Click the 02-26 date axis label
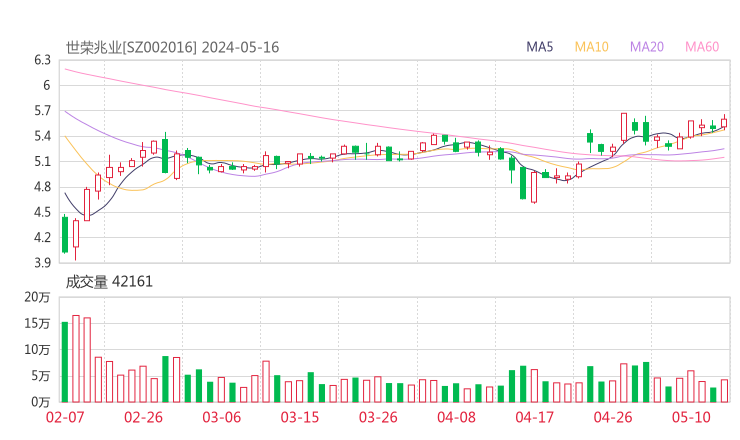The height and width of the screenshot is (440, 740). [x=143, y=417]
